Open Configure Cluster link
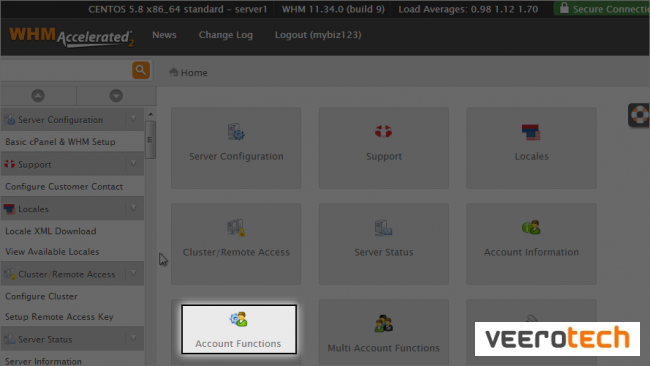 click(41, 296)
